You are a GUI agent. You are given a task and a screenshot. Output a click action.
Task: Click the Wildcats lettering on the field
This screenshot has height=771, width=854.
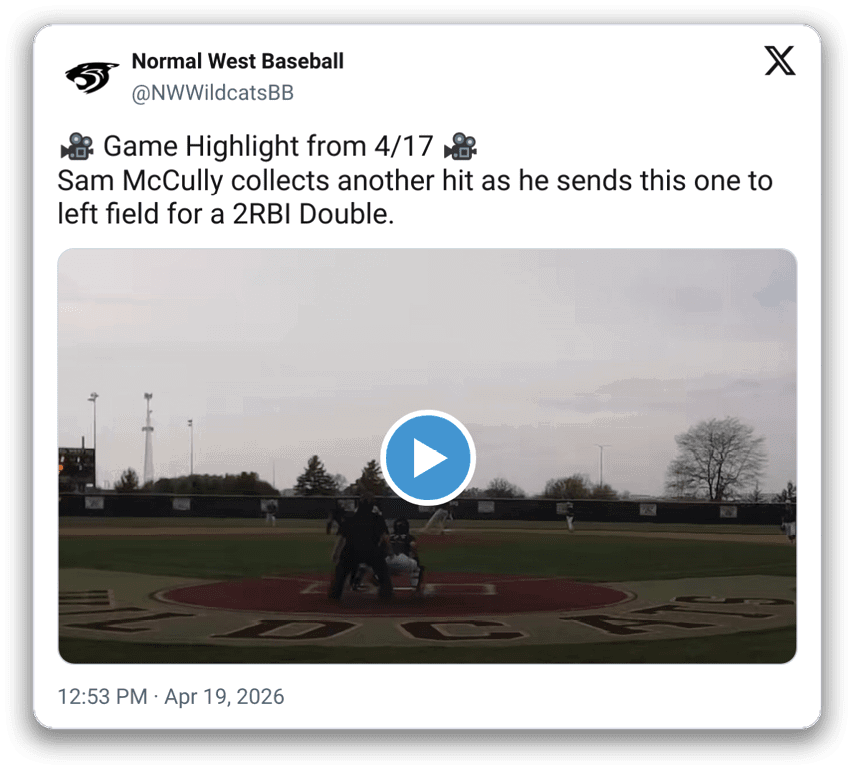click(428, 618)
